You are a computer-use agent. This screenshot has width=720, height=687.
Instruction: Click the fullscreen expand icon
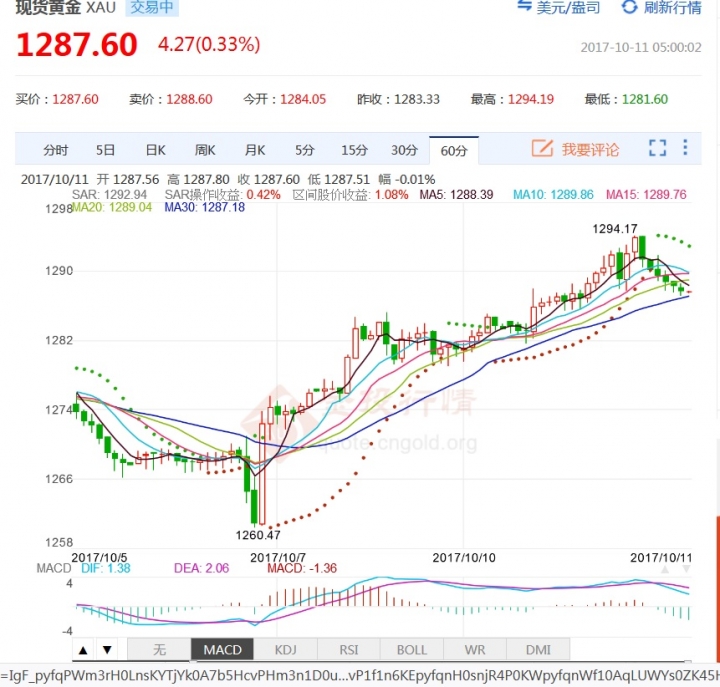[x=657, y=149]
